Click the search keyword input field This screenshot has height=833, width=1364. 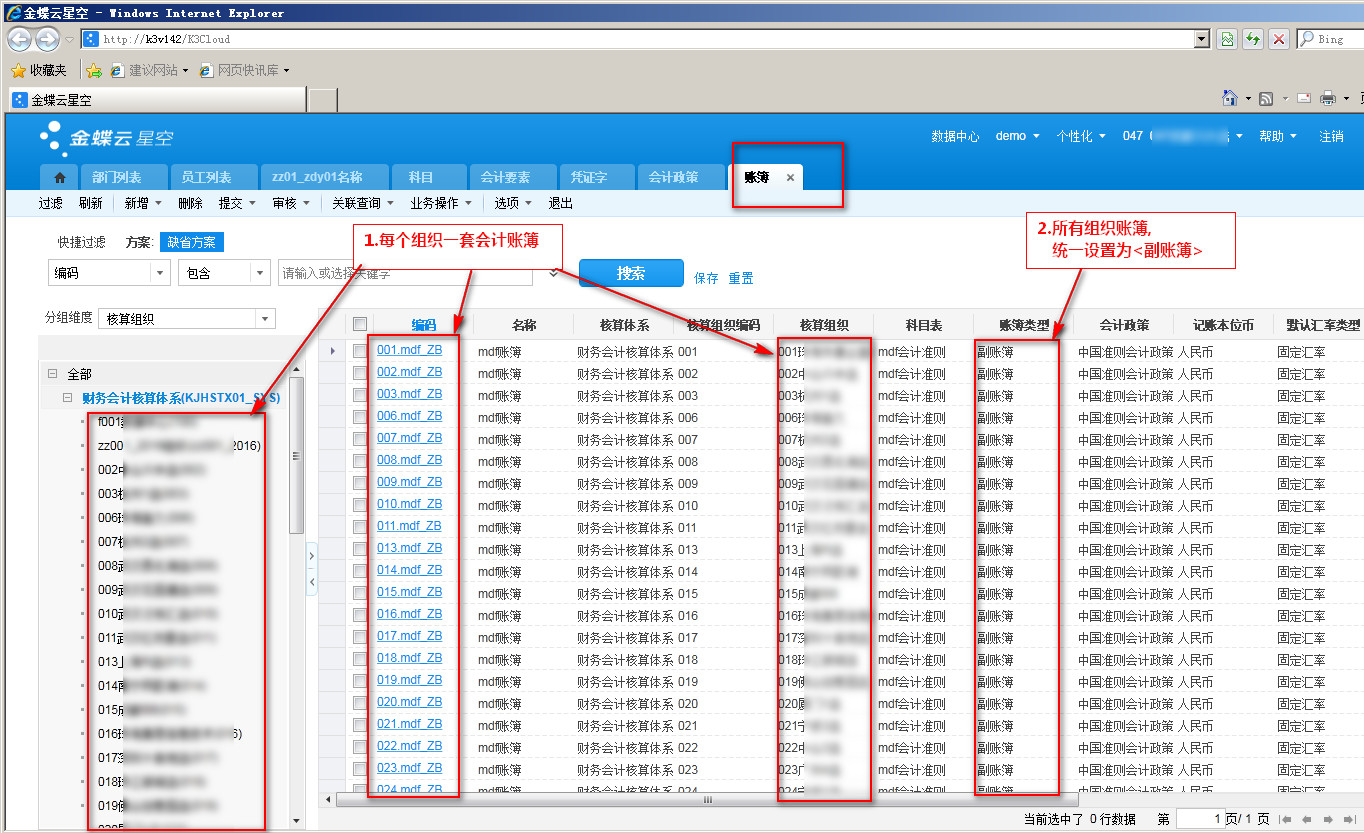coord(410,273)
